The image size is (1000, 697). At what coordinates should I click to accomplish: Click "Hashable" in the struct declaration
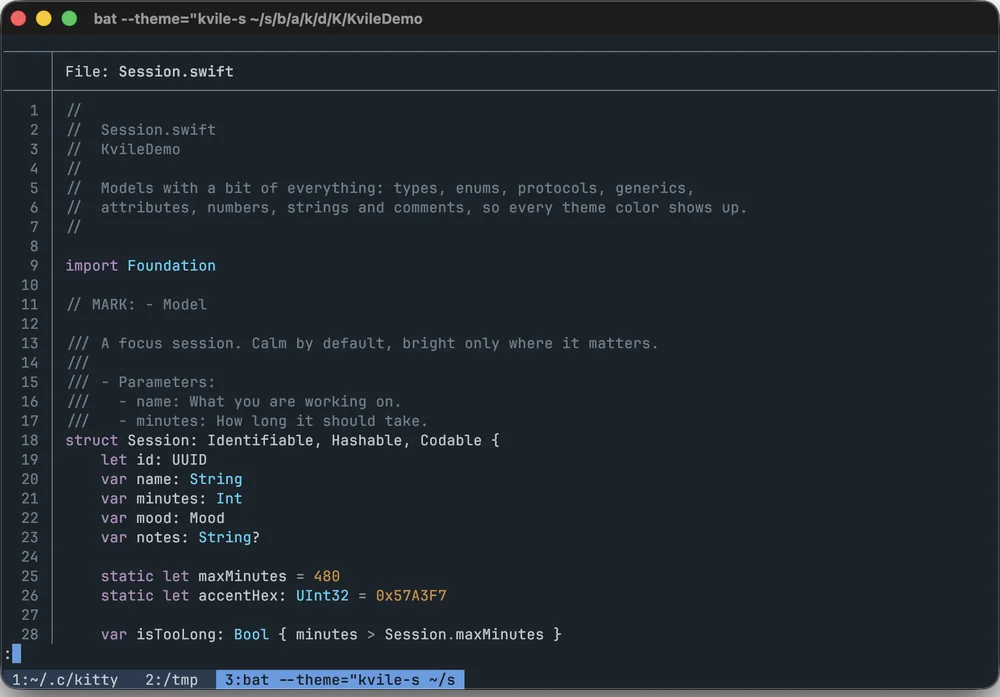pyautogui.click(x=367, y=441)
